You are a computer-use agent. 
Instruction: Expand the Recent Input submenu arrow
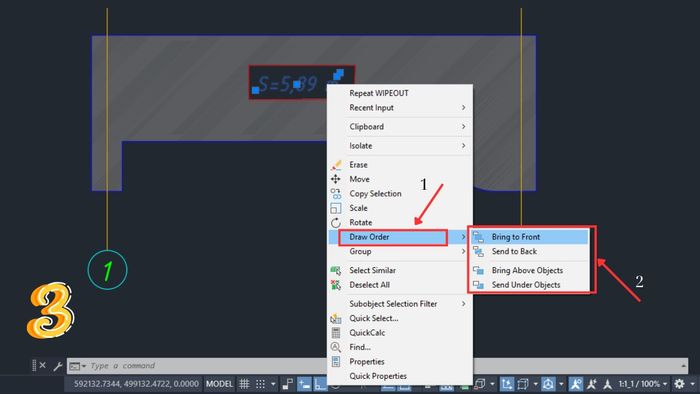(x=463, y=108)
